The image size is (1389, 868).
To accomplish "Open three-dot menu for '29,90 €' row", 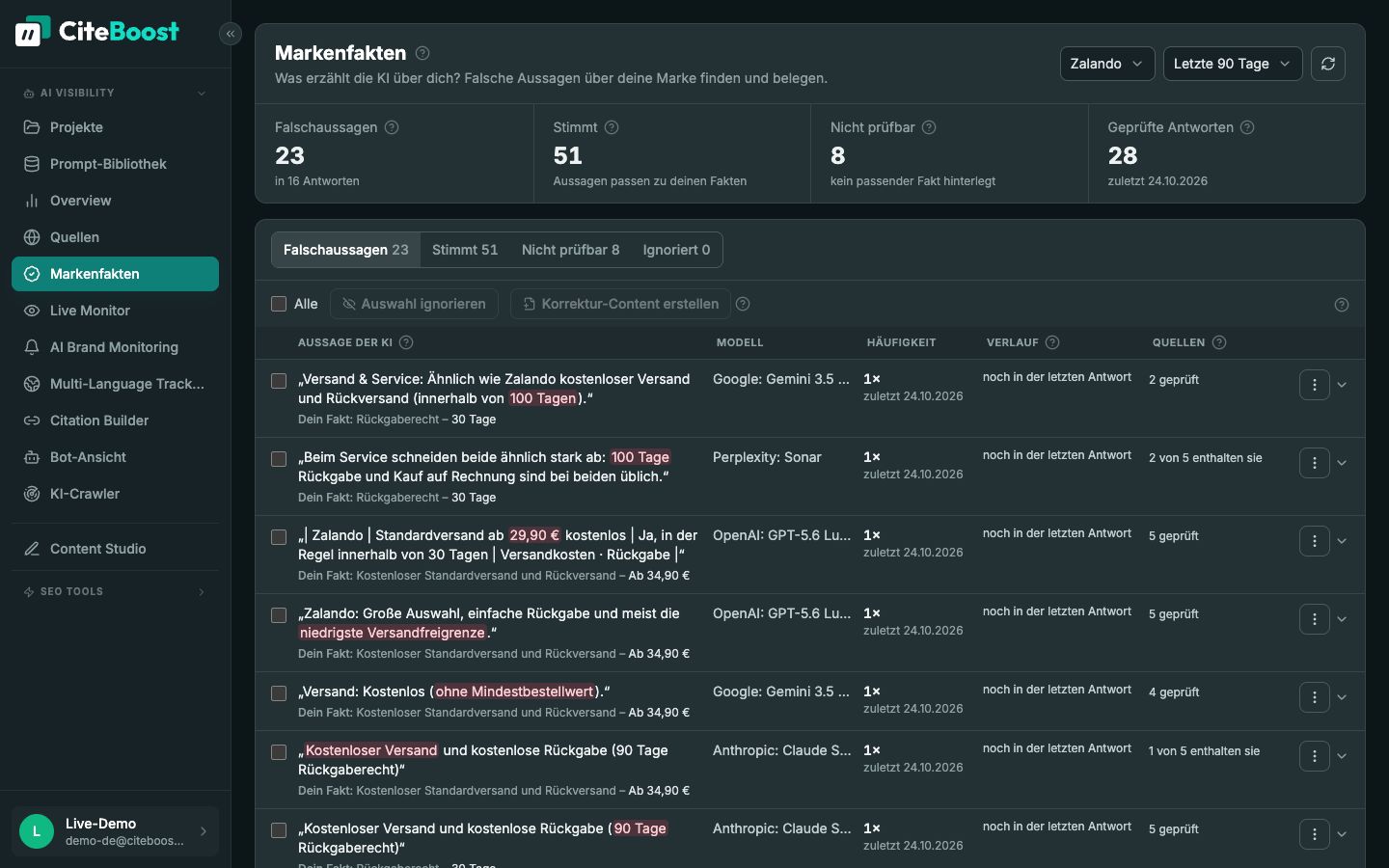I will coord(1315,541).
